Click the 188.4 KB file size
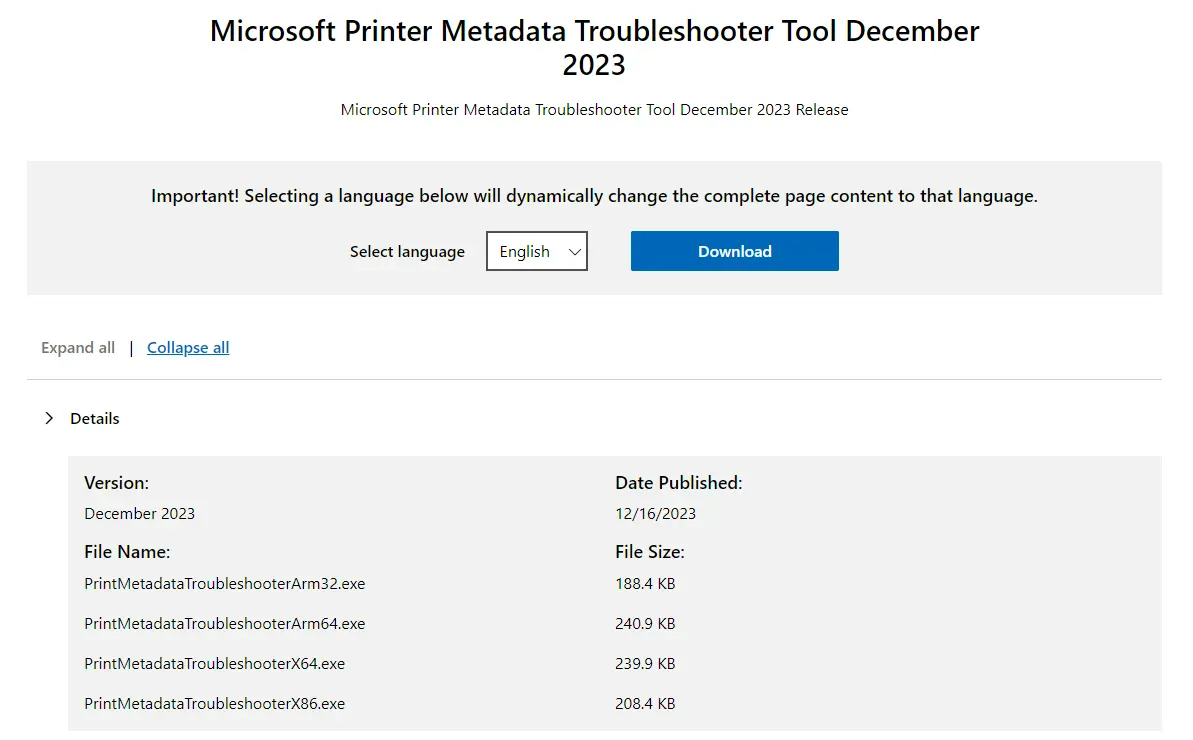The image size is (1193, 740). click(x=645, y=583)
